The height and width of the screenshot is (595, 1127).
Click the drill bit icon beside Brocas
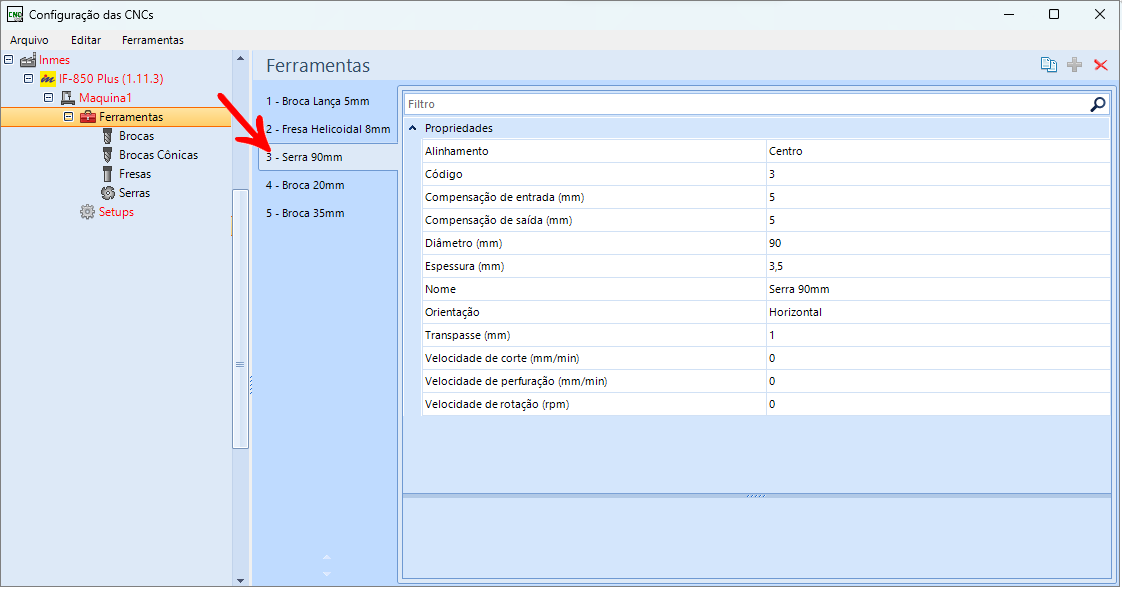coord(107,136)
